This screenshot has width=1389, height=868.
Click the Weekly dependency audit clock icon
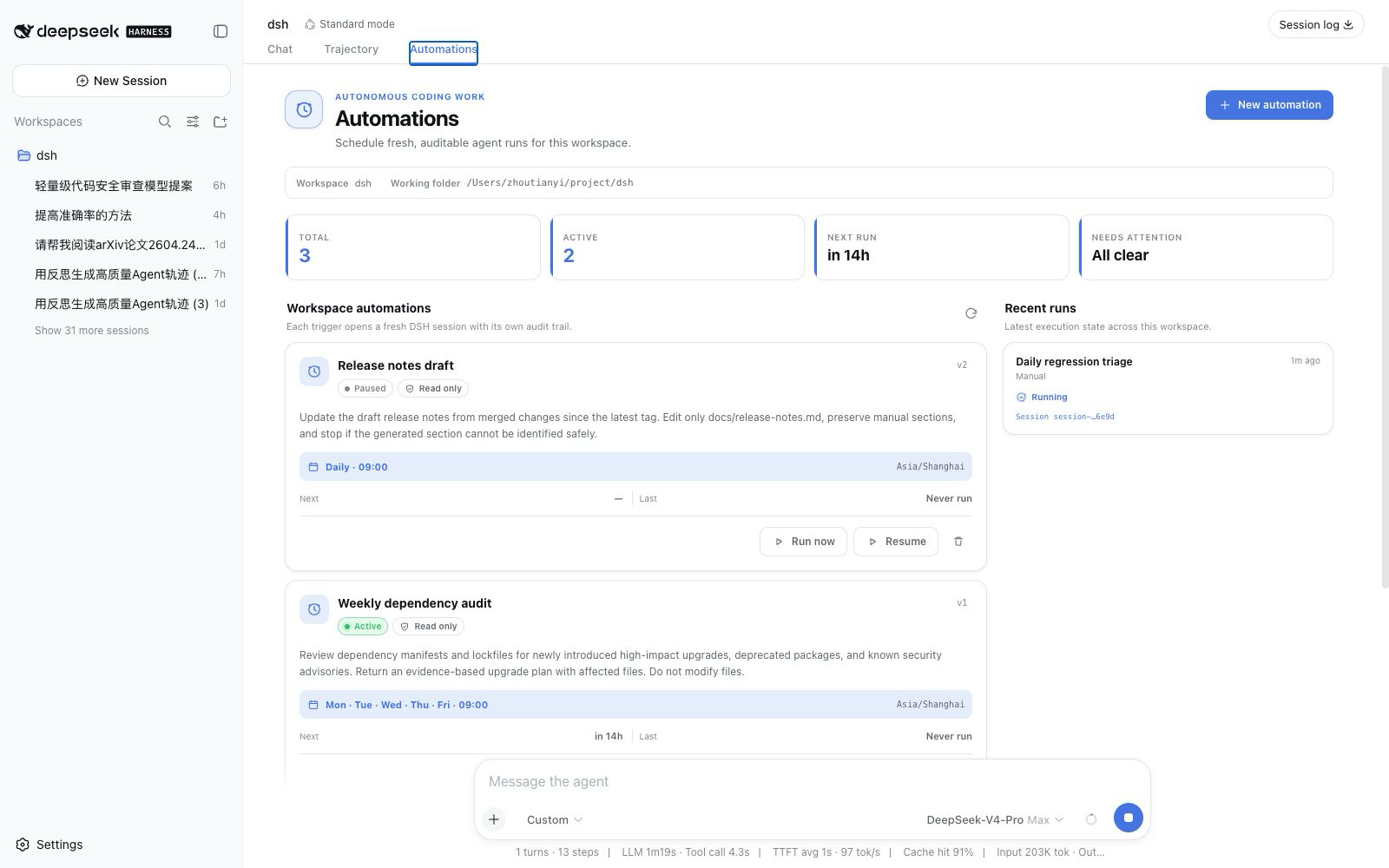(314, 609)
